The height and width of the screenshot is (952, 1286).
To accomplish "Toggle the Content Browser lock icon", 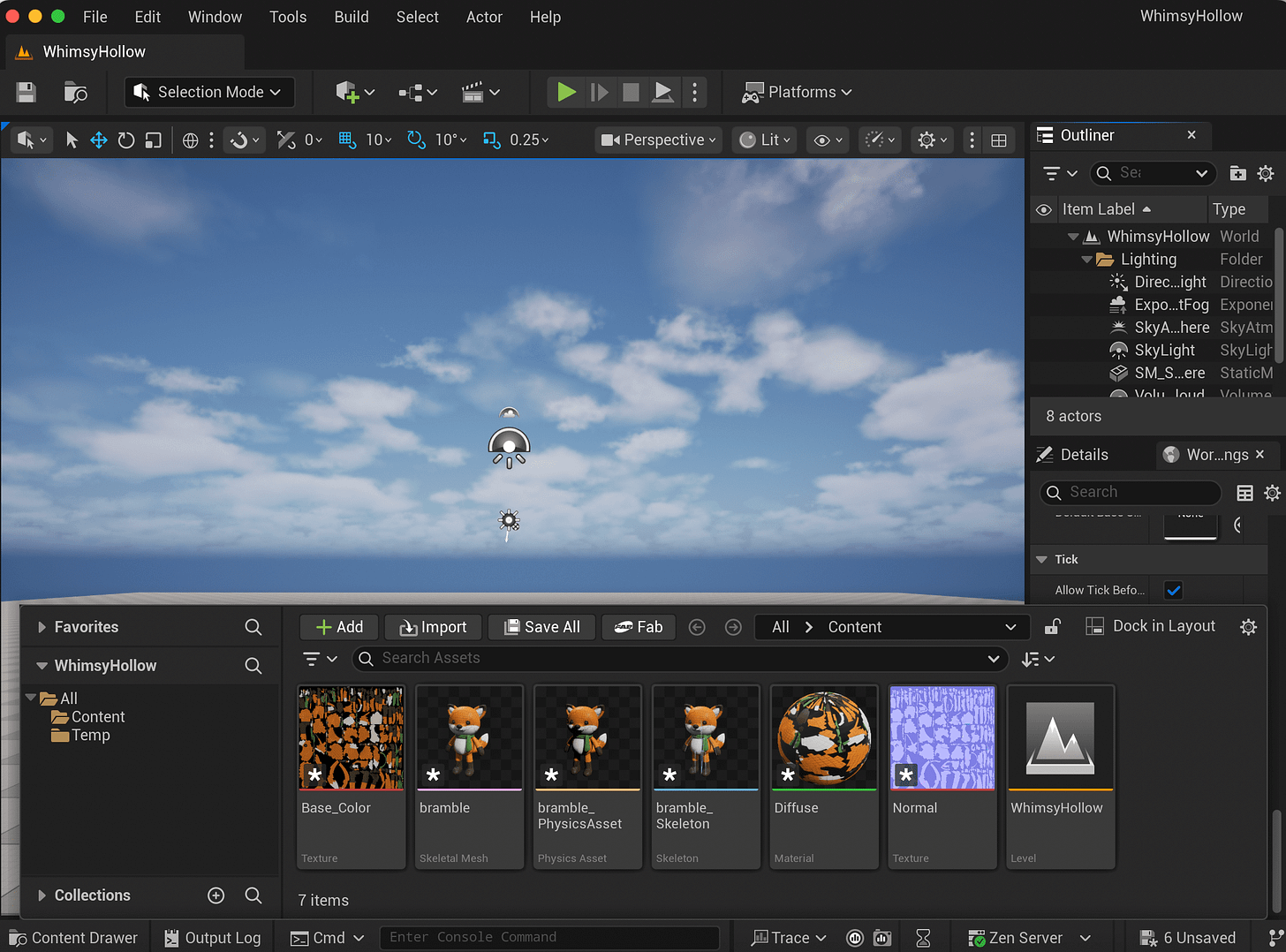I will pyautogui.click(x=1052, y=627).
